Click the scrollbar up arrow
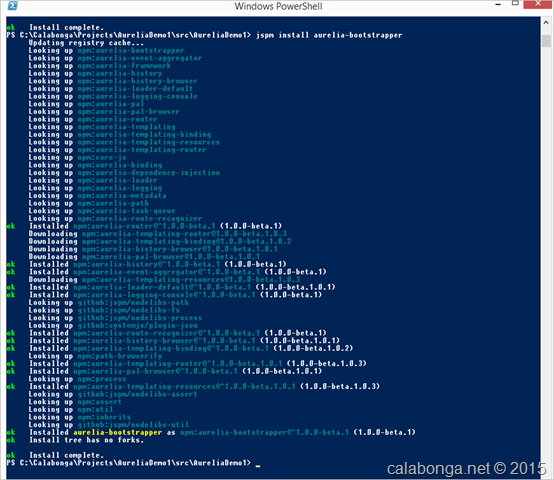This screenshot has height=480, width=554. [x=546, y=23]
